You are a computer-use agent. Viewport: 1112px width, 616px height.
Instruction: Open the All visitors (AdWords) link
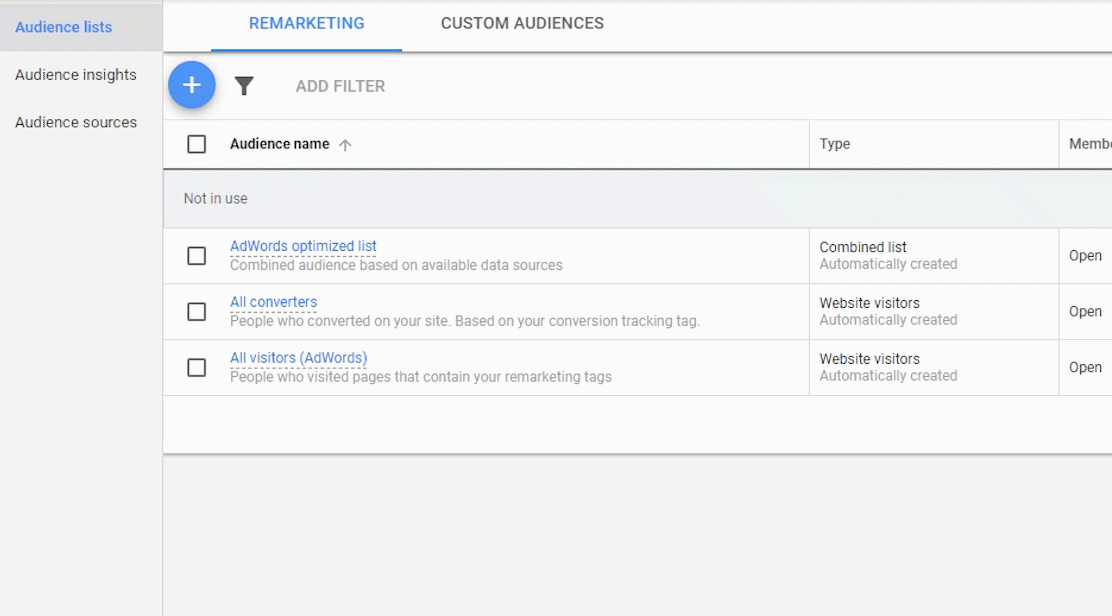(x=298, y=358)
